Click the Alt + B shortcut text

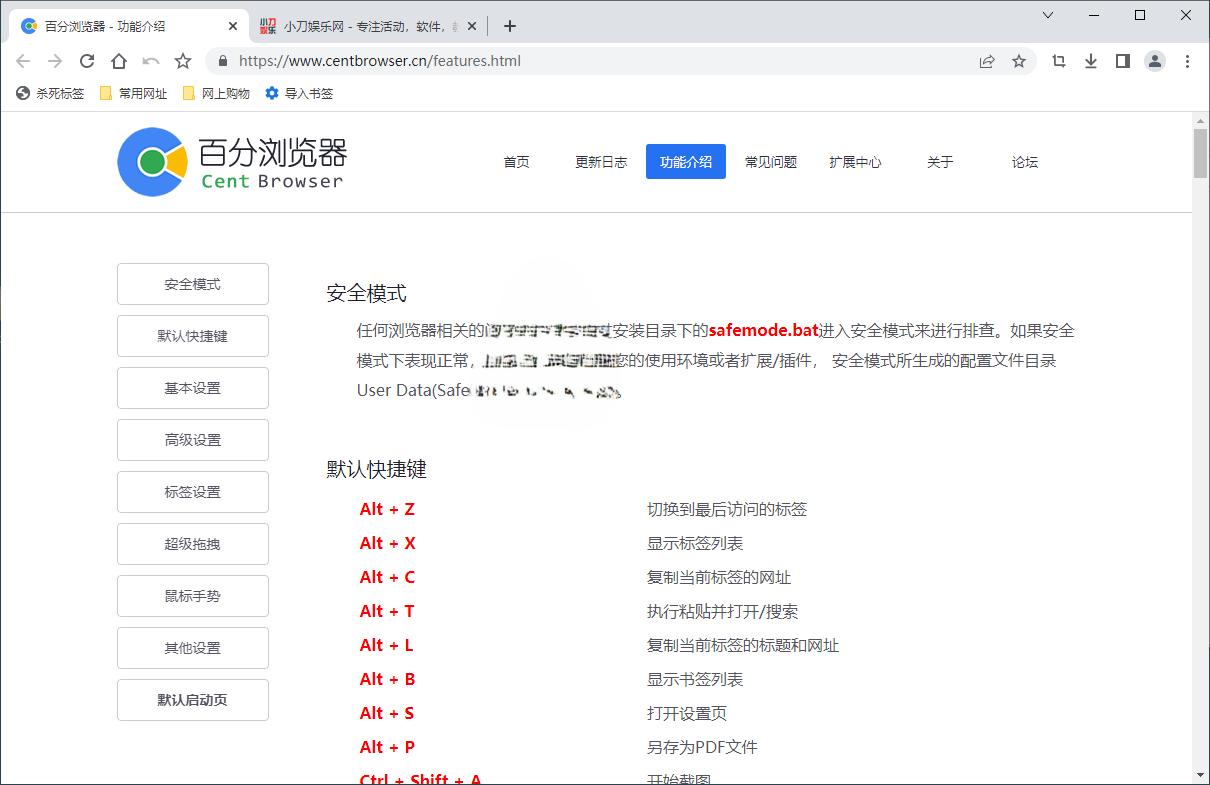[387, 679]
